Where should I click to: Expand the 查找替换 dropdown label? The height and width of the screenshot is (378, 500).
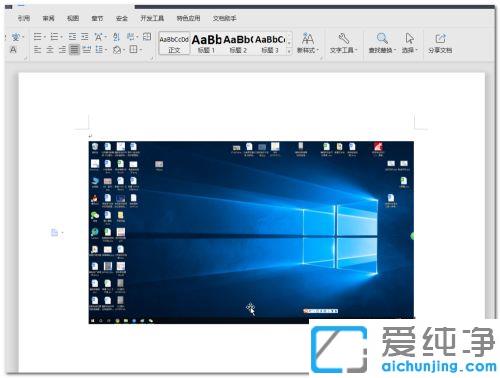(382, 50)
